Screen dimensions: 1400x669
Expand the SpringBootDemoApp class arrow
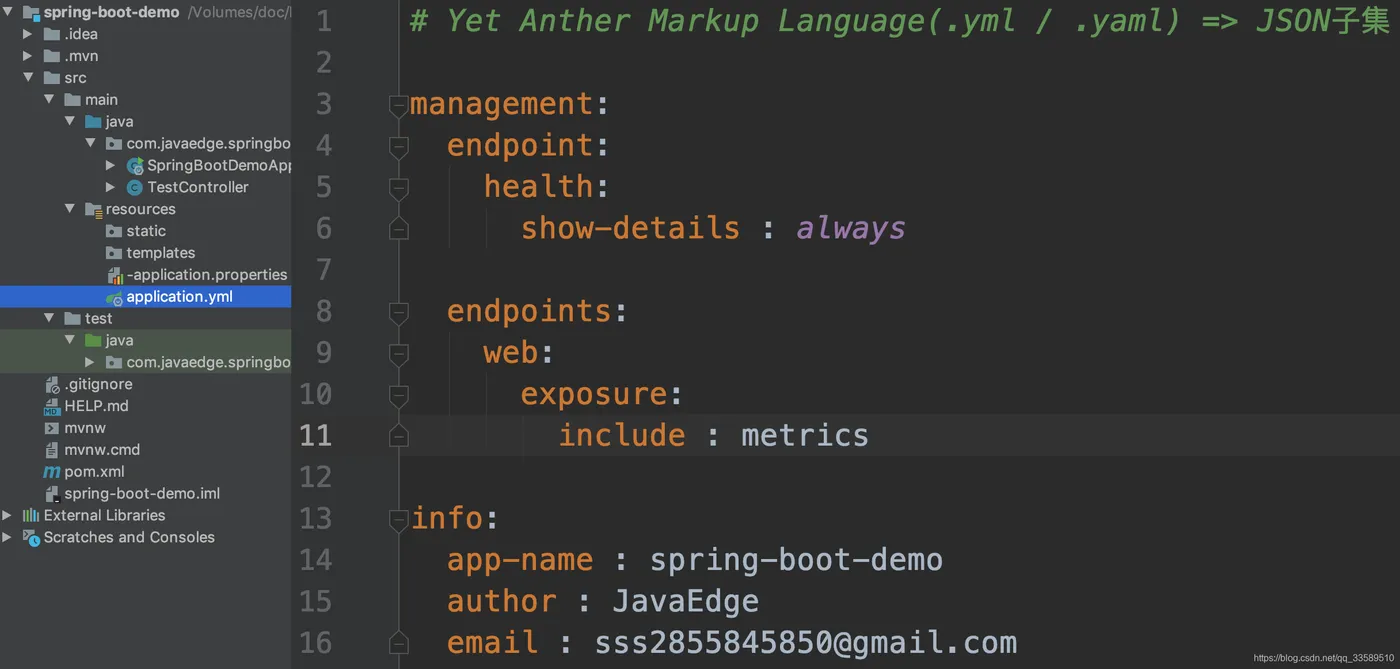point(111,166)
